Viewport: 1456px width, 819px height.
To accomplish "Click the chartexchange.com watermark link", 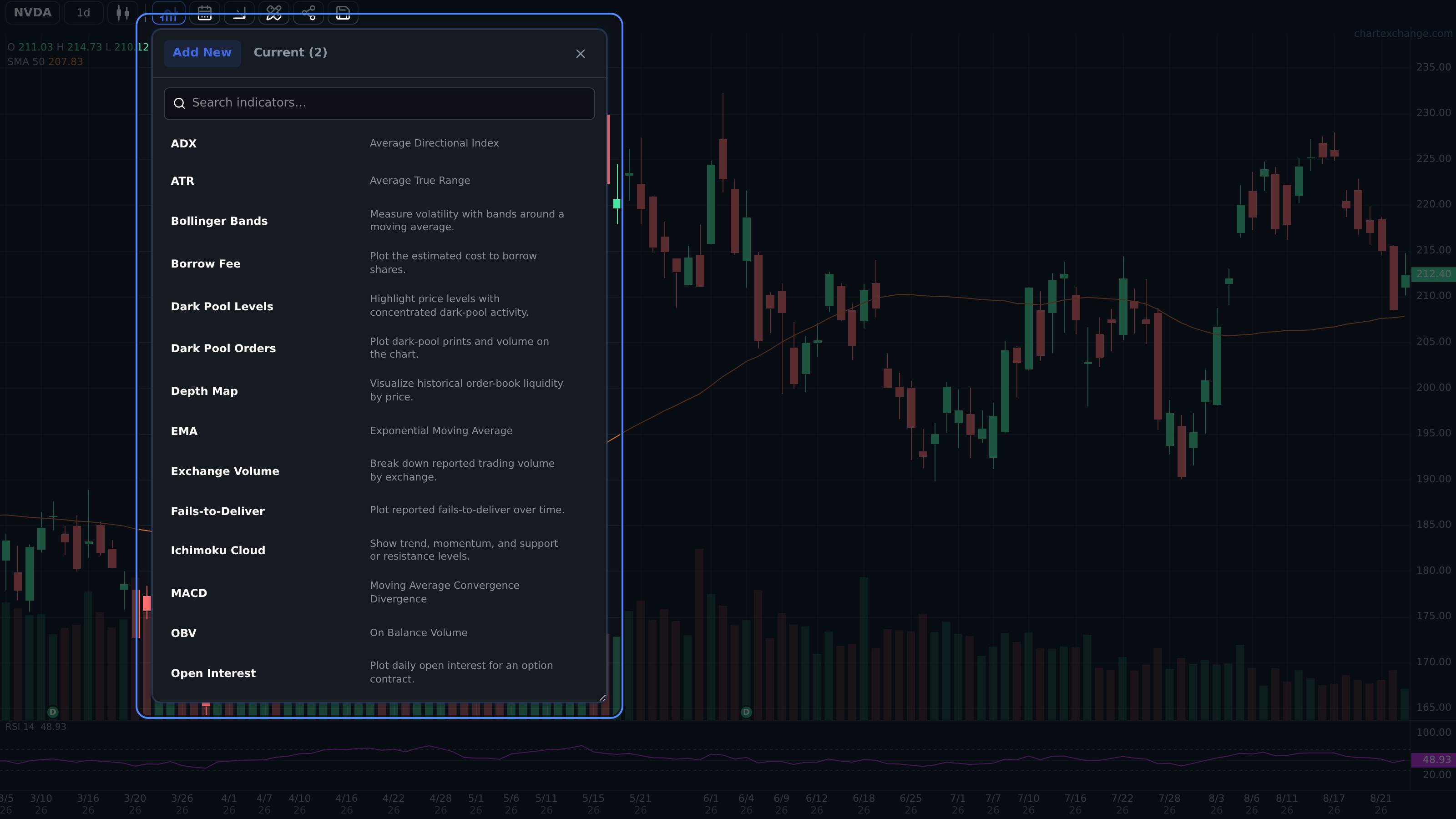I will coord(1403,34).
